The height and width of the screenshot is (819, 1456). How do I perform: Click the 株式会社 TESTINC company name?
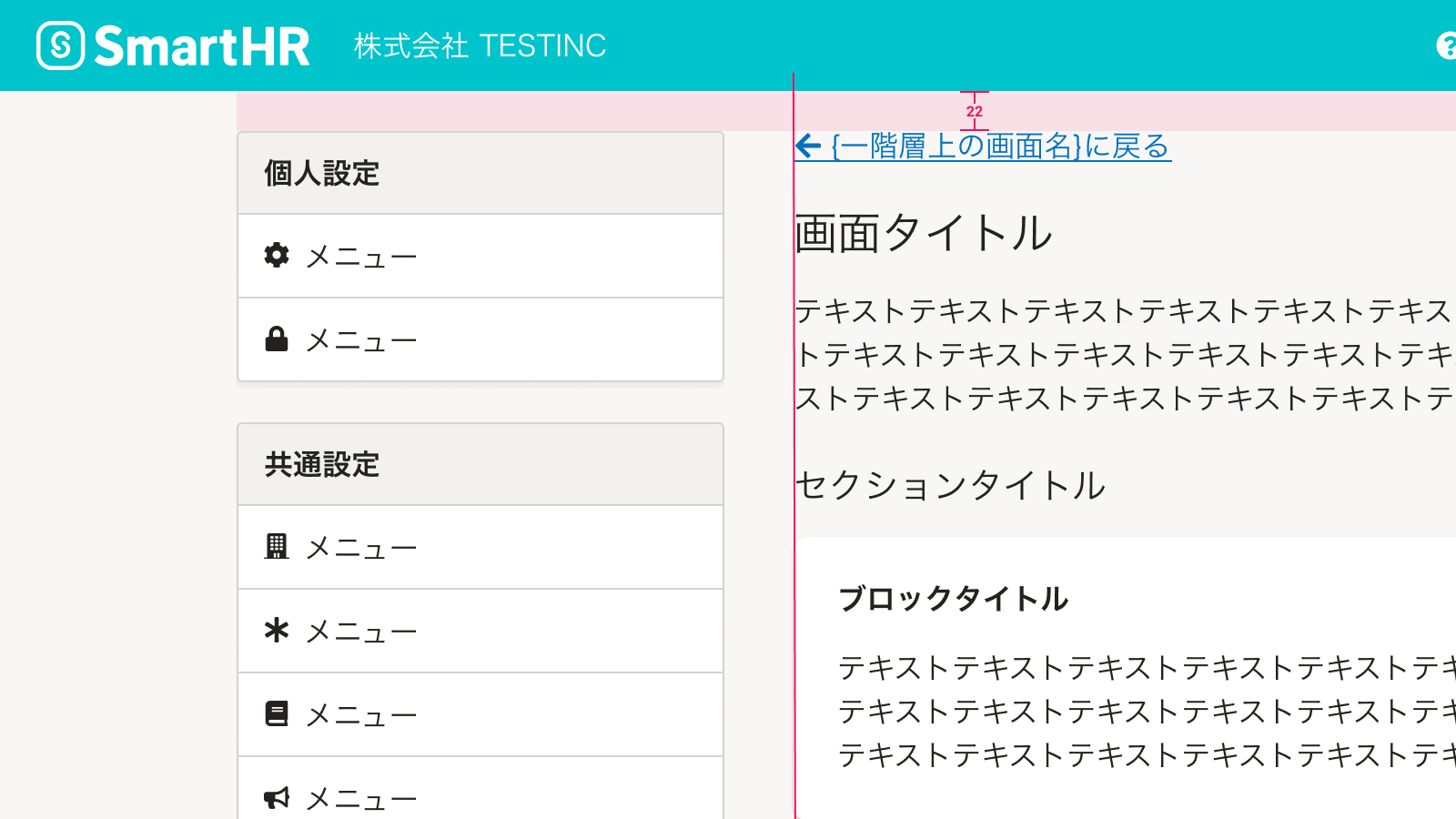[x=480, y=45]
